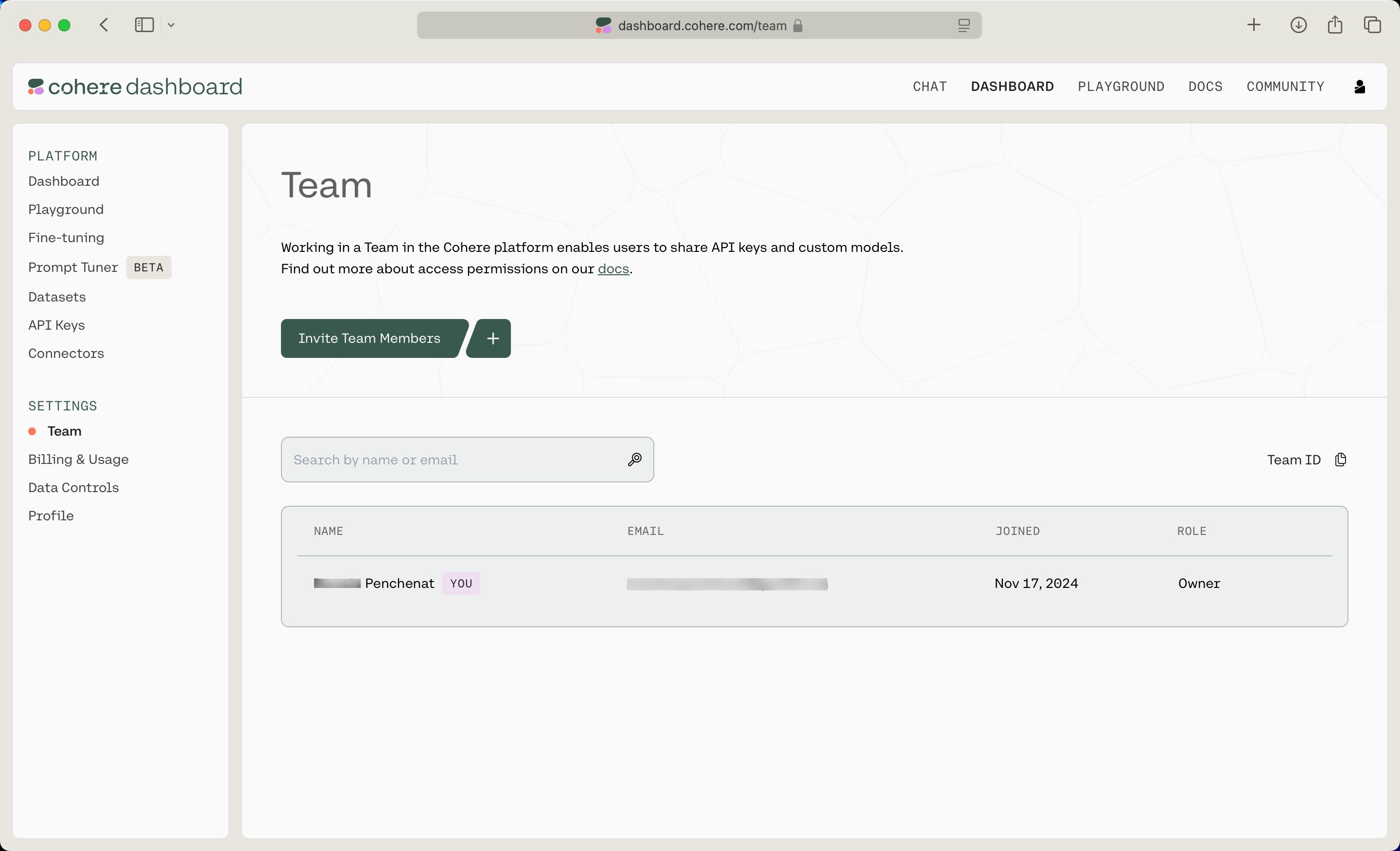Open Playground in the sidebar
Viewport: 1400px width, 851px height.
point(66,209)
